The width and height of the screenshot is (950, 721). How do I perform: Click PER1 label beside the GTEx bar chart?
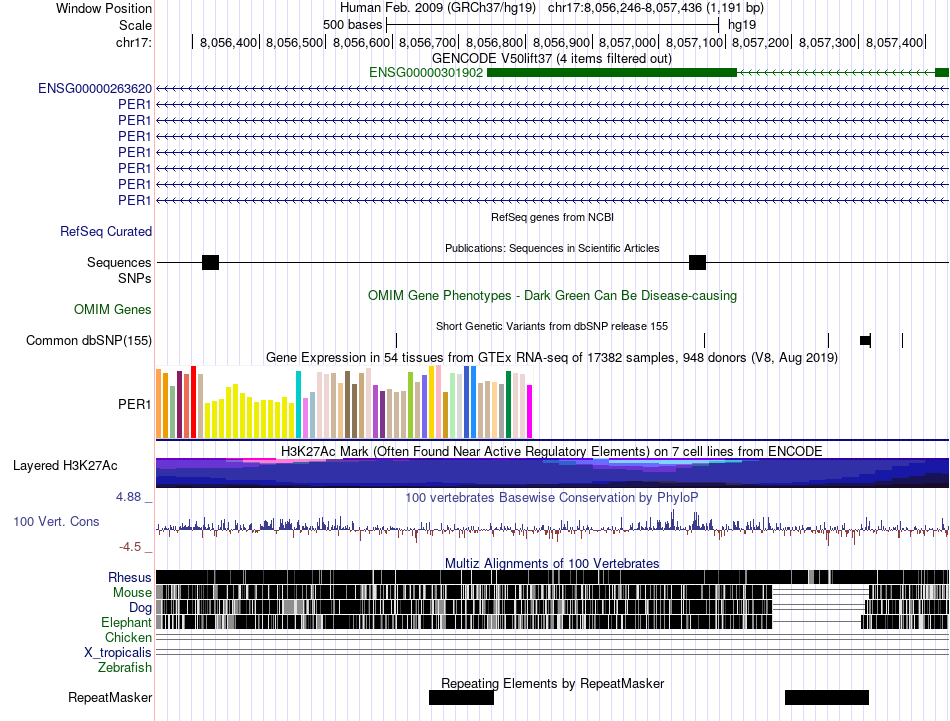click(x=135, y=404)
